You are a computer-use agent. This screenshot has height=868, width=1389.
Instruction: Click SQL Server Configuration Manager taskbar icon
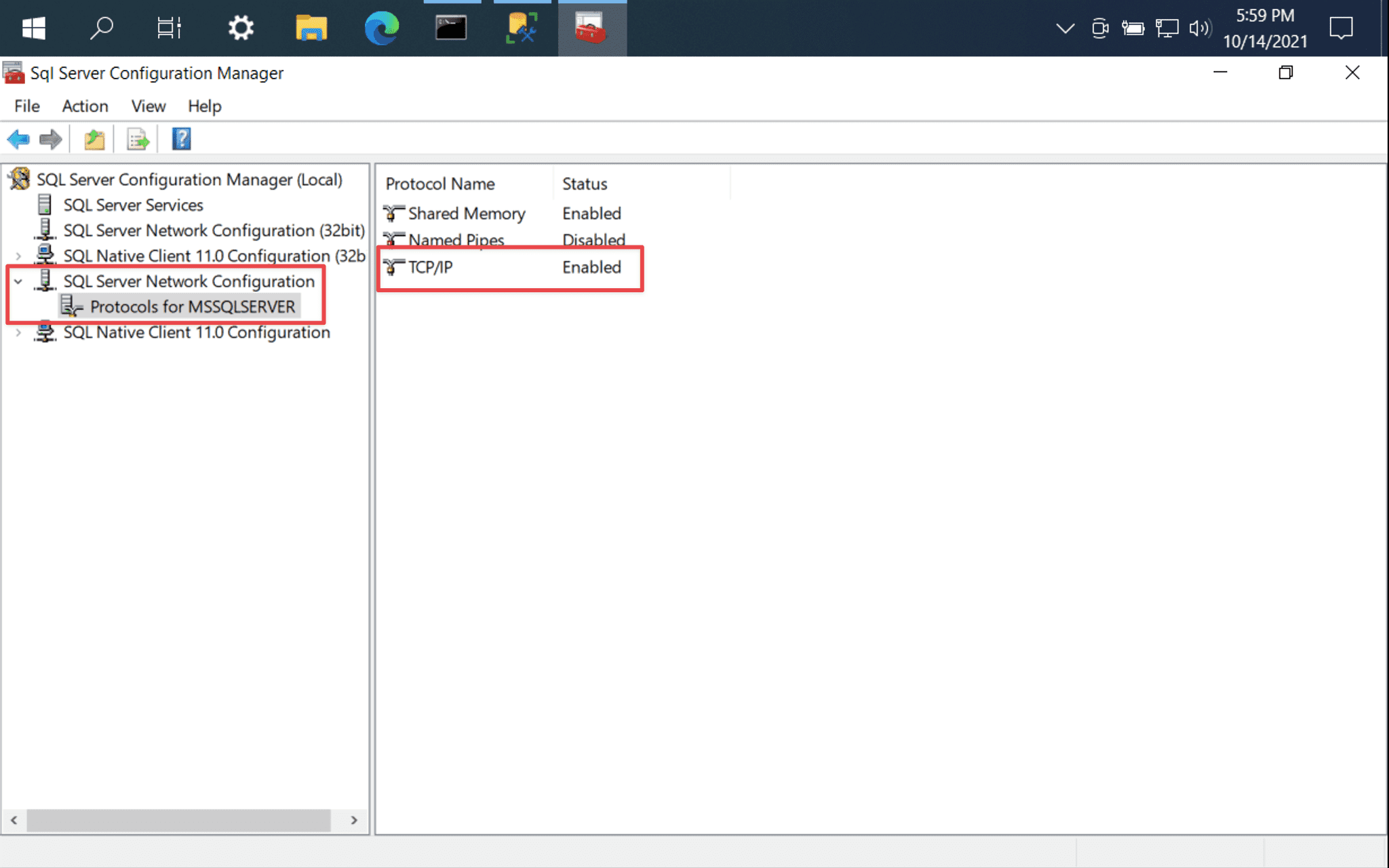(591, 28)
